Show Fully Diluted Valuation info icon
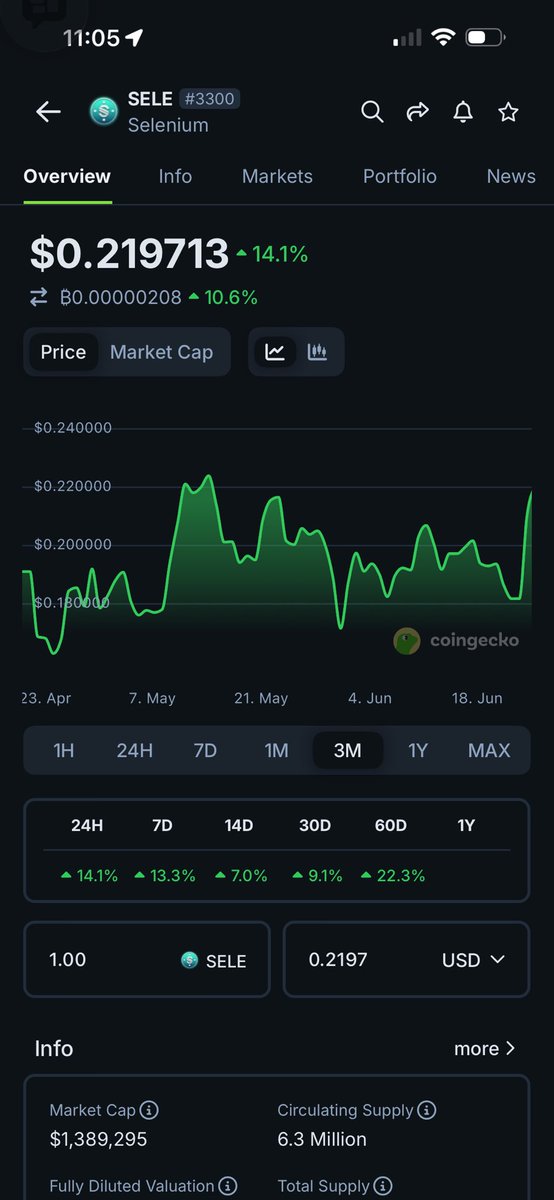The height and width of the screenshot is (1200, 554). tap(228, 1186)
